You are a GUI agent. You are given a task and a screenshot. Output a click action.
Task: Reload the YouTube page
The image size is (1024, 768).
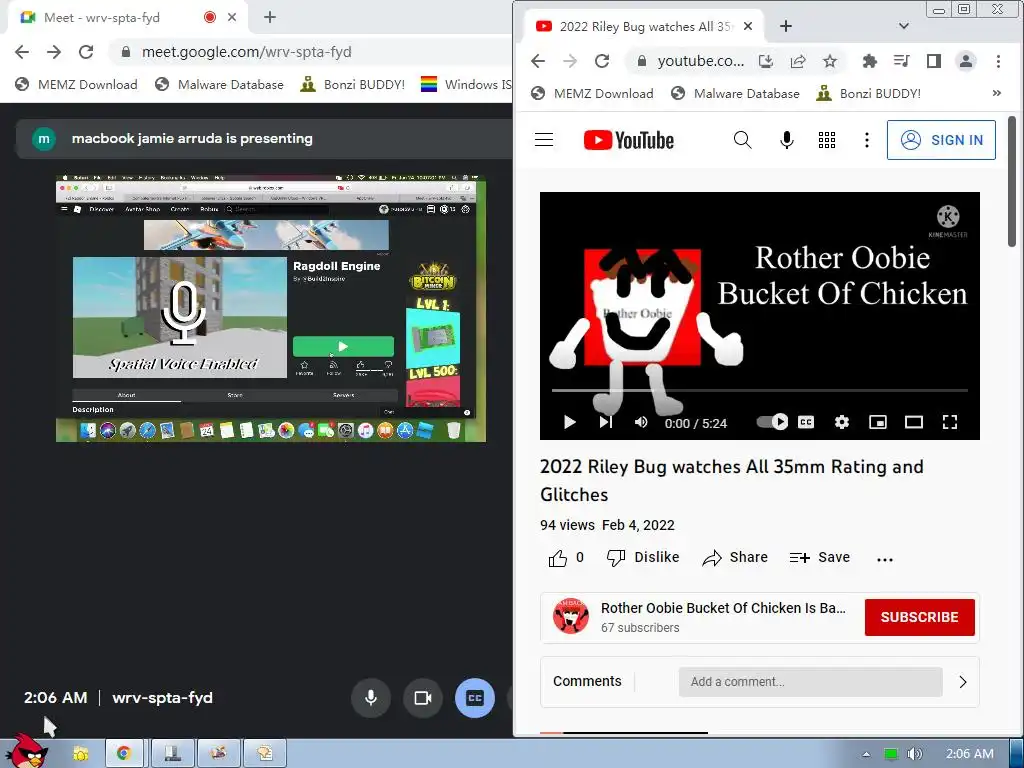(x=602, y=61)
